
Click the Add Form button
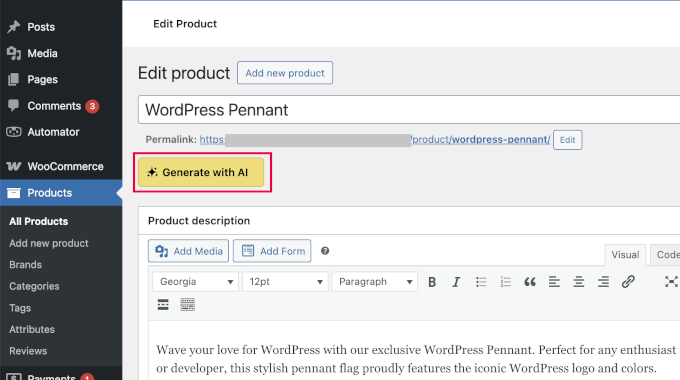click(272, 251)
